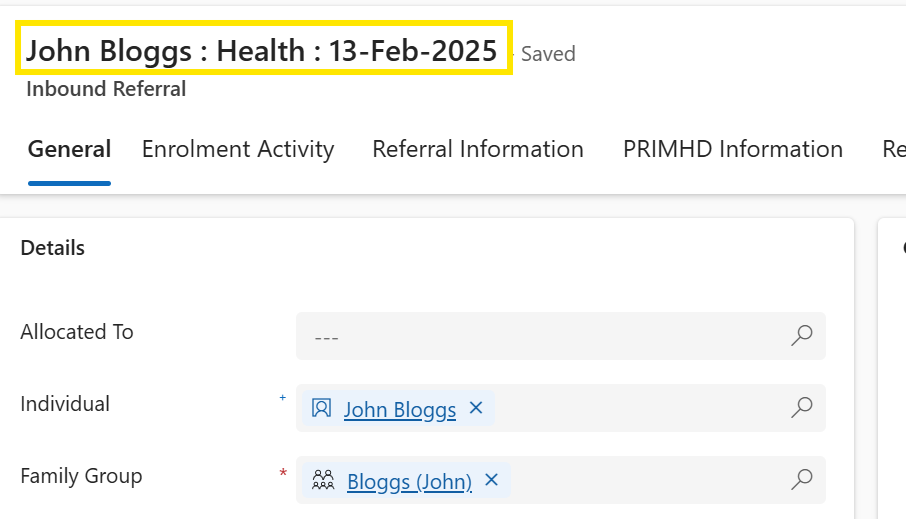Click the Details section header
The width and height of the screenshot is (906, 519).
53,248
